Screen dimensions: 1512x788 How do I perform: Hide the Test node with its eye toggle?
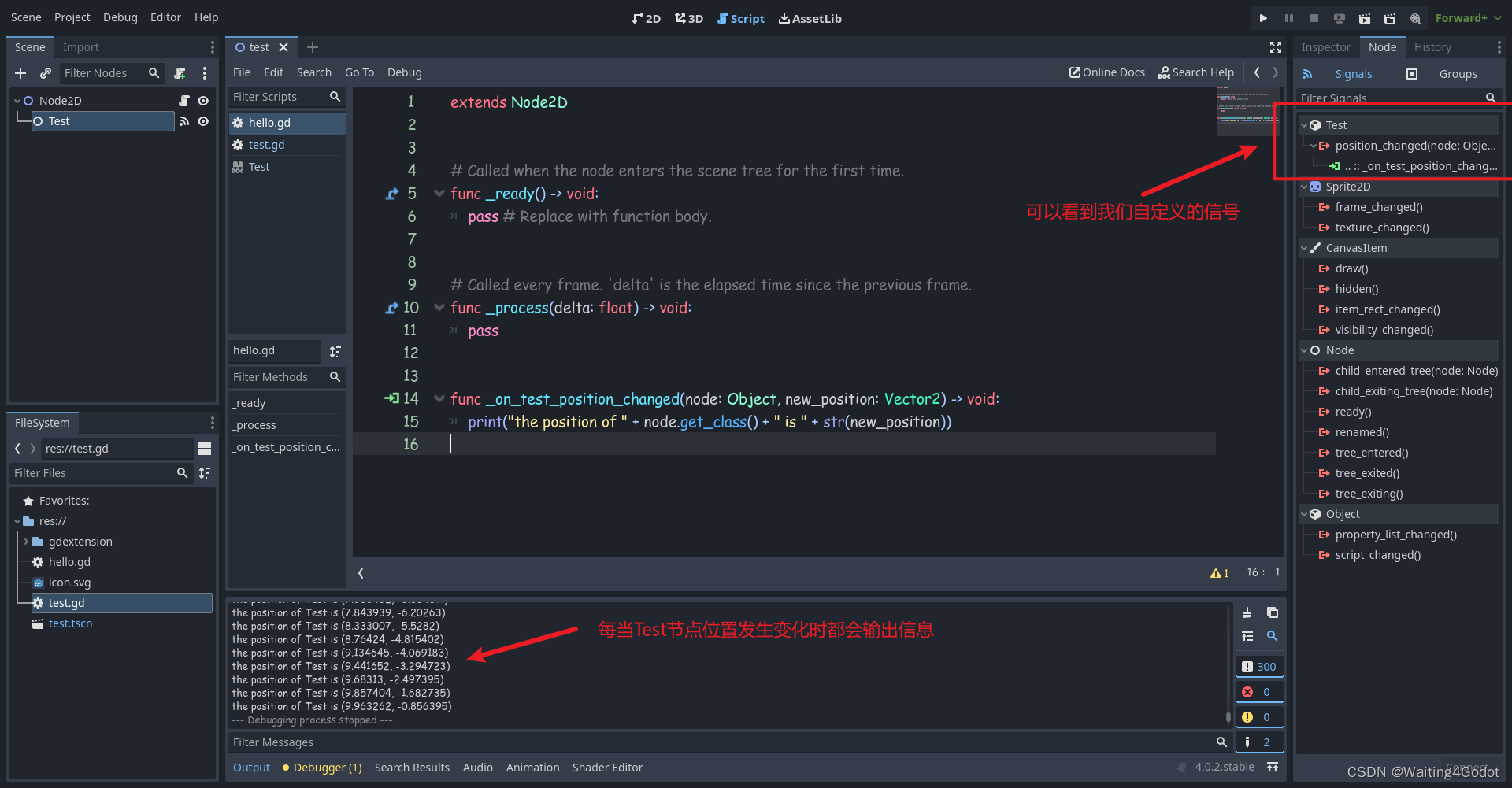(203, 121)
